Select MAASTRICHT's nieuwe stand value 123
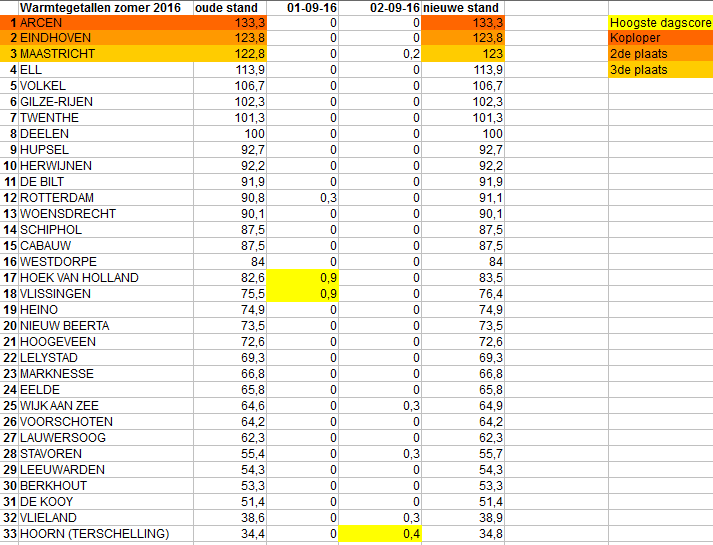This screenshot has height=545, width=713. click(463, 54)
